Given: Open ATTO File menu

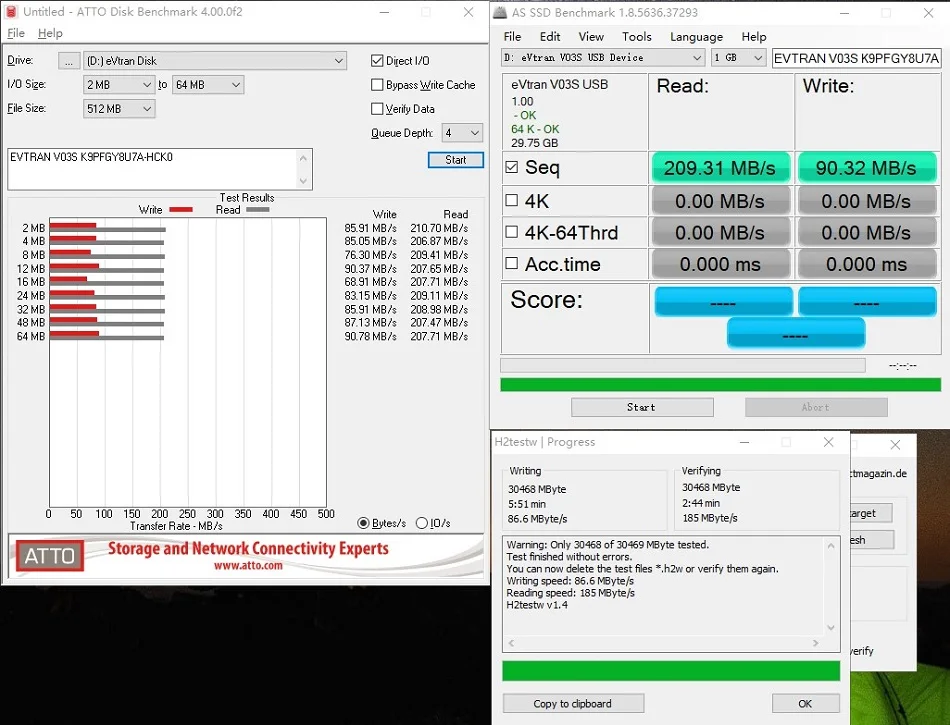Looking at the screenshot, I should pos(16,33).
